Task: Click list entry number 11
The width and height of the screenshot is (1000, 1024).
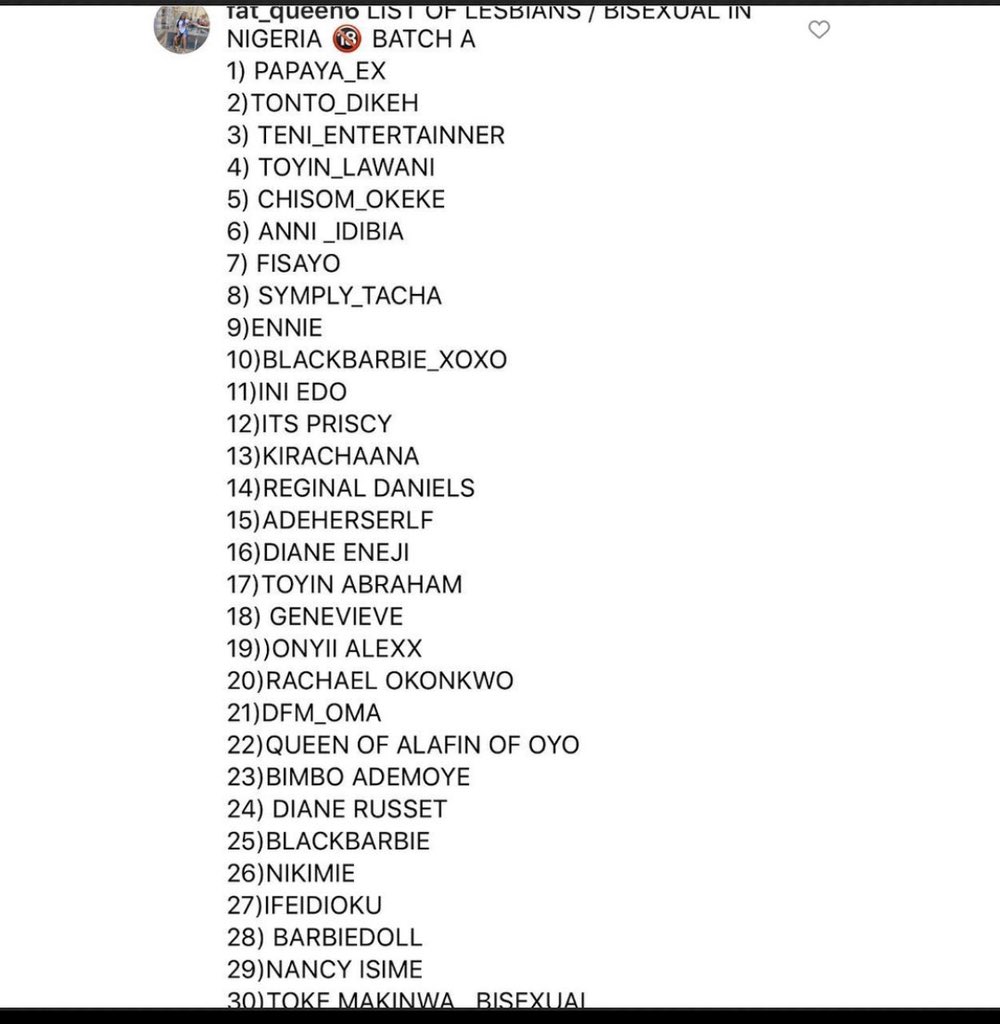Action: point(287,392)
